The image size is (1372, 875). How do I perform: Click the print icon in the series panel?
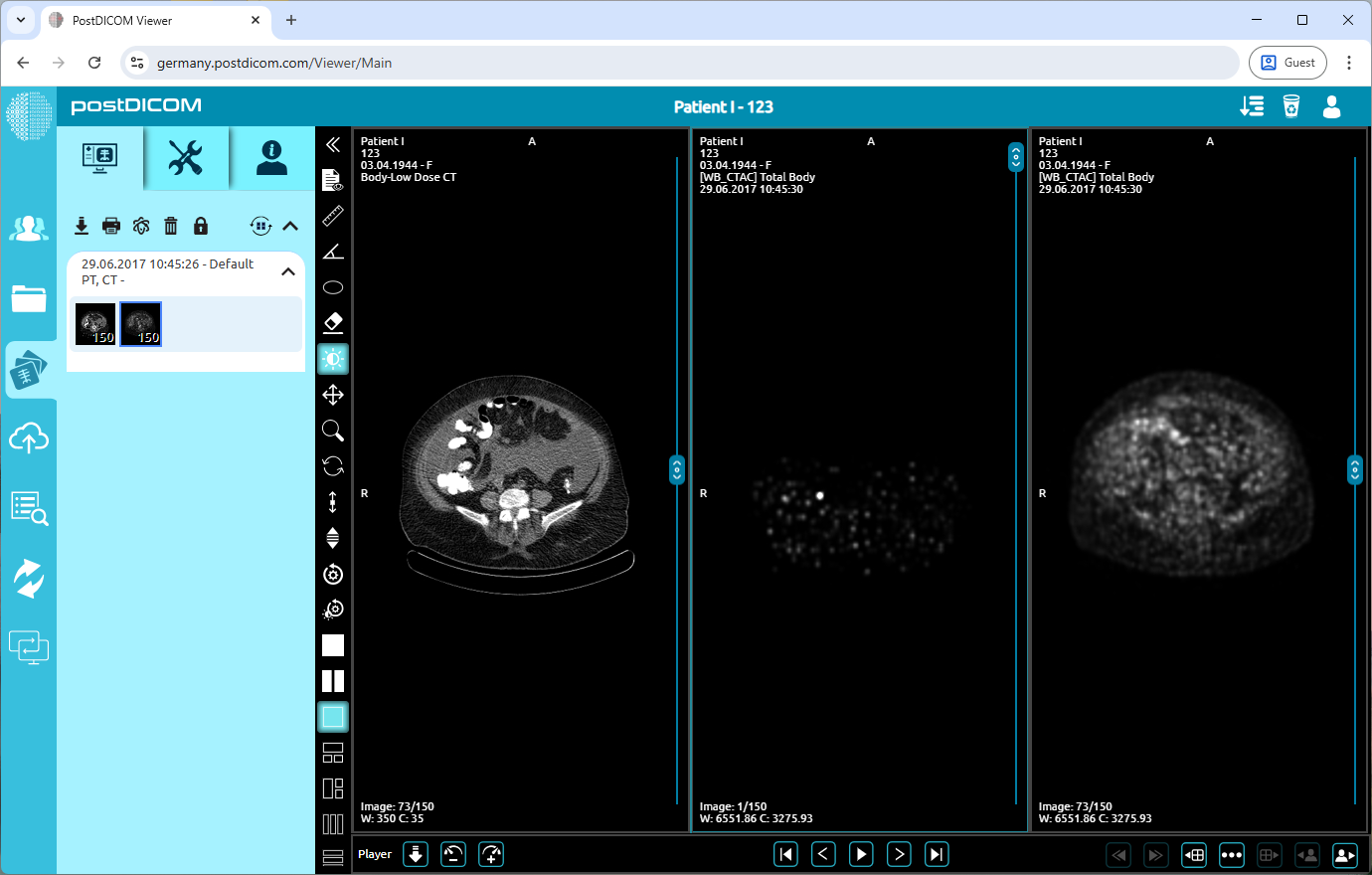111,226
